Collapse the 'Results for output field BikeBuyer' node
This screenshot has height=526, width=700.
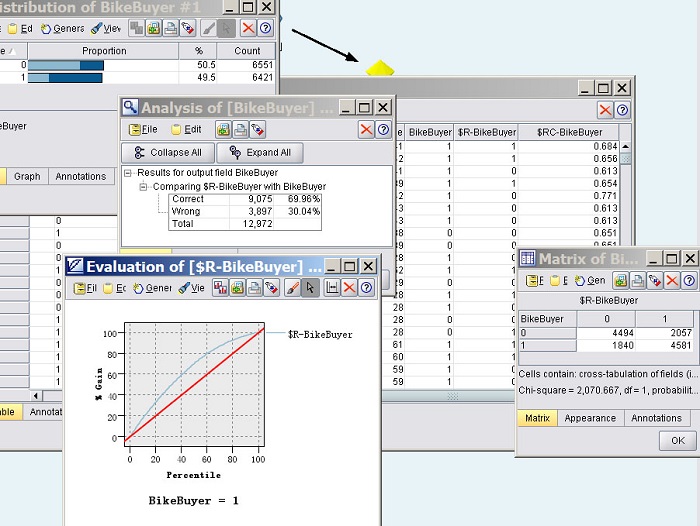pos(128,173)
